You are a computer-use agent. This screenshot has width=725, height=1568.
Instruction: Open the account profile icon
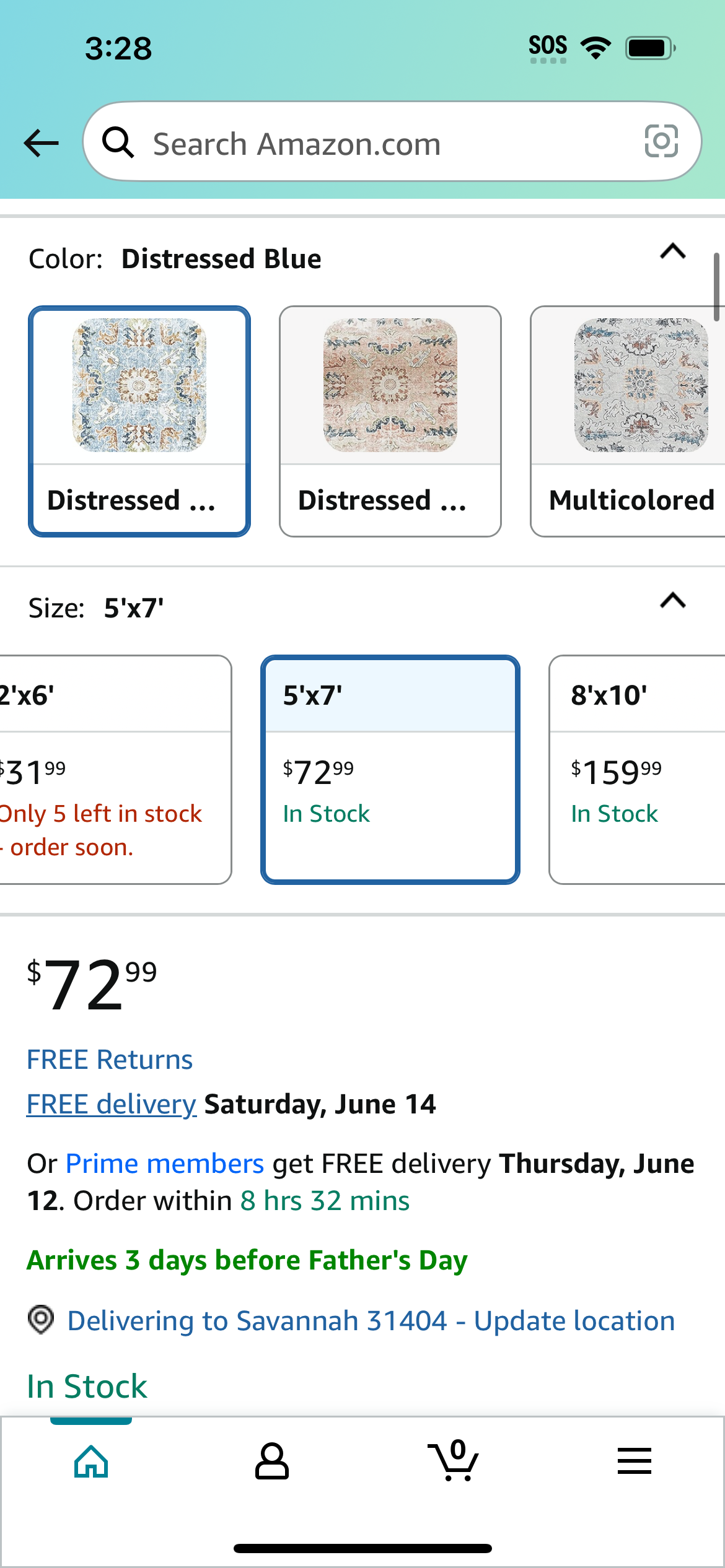[x=272, y=1461]
